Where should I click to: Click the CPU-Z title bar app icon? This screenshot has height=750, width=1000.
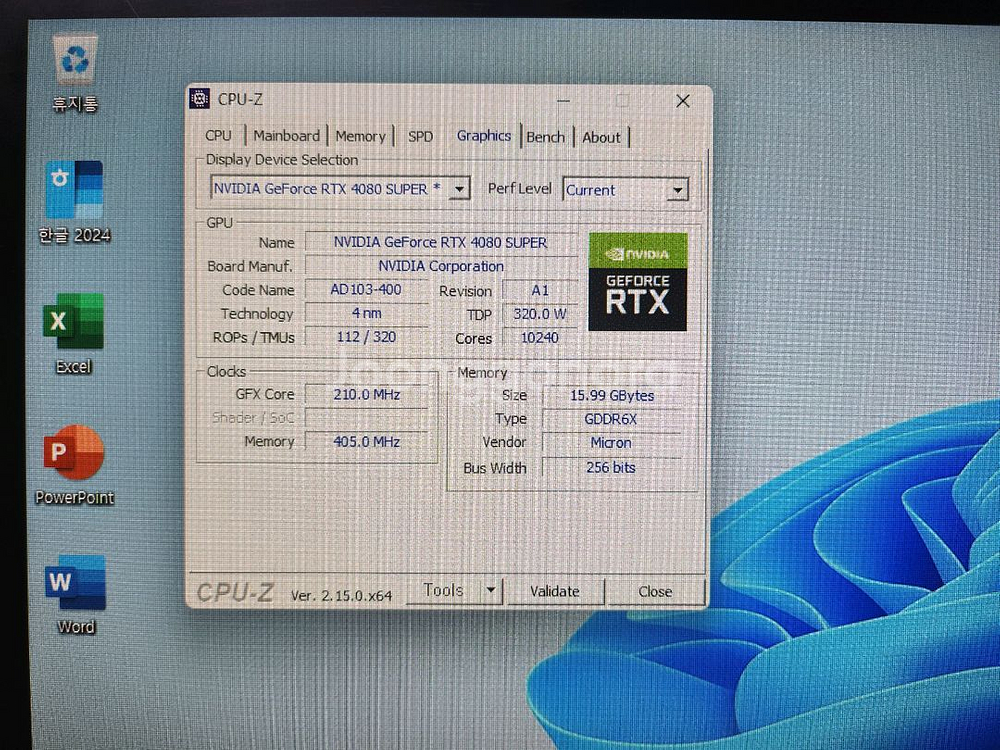tap(200, 99)
